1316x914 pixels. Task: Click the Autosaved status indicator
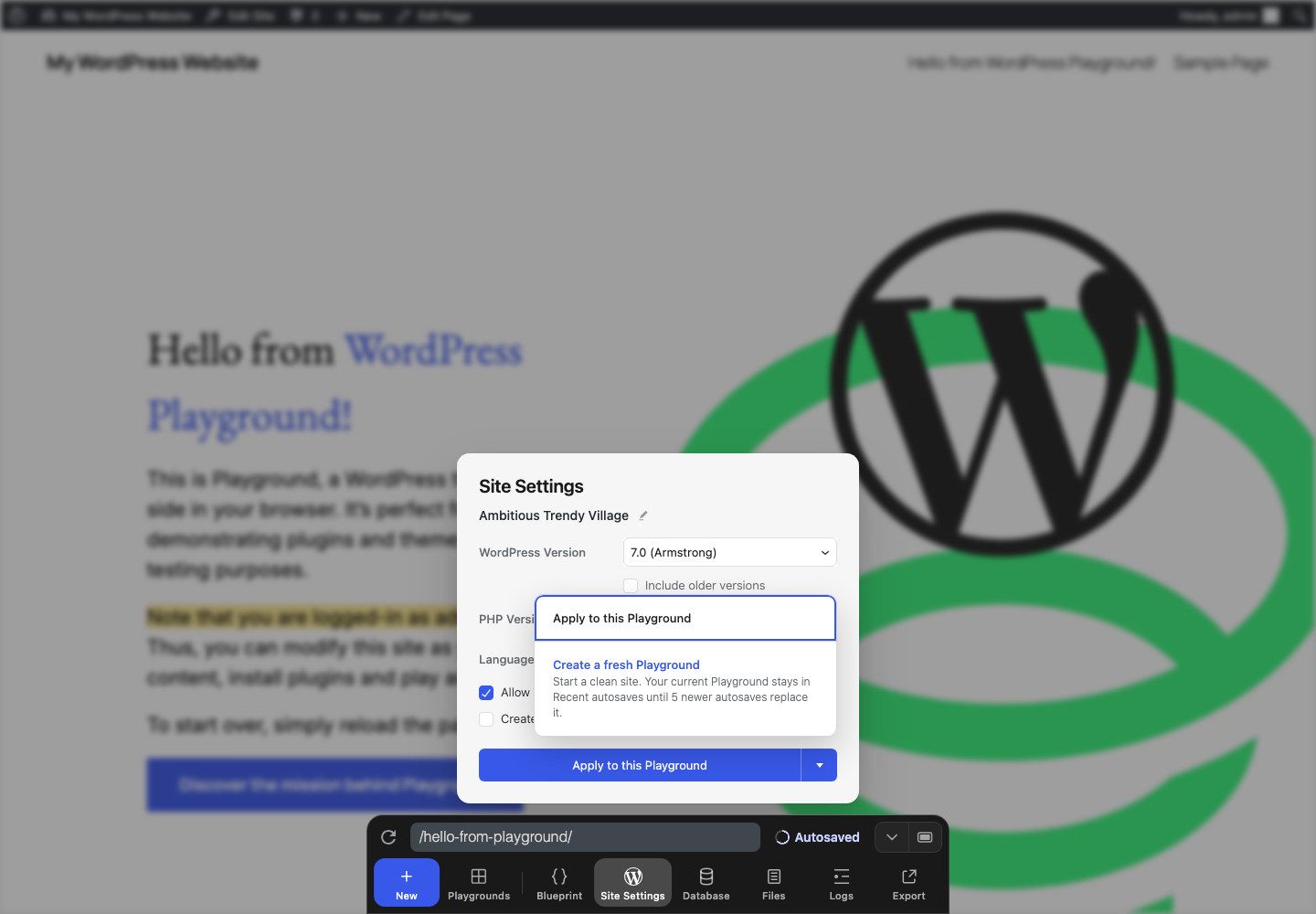coord(818,837)
